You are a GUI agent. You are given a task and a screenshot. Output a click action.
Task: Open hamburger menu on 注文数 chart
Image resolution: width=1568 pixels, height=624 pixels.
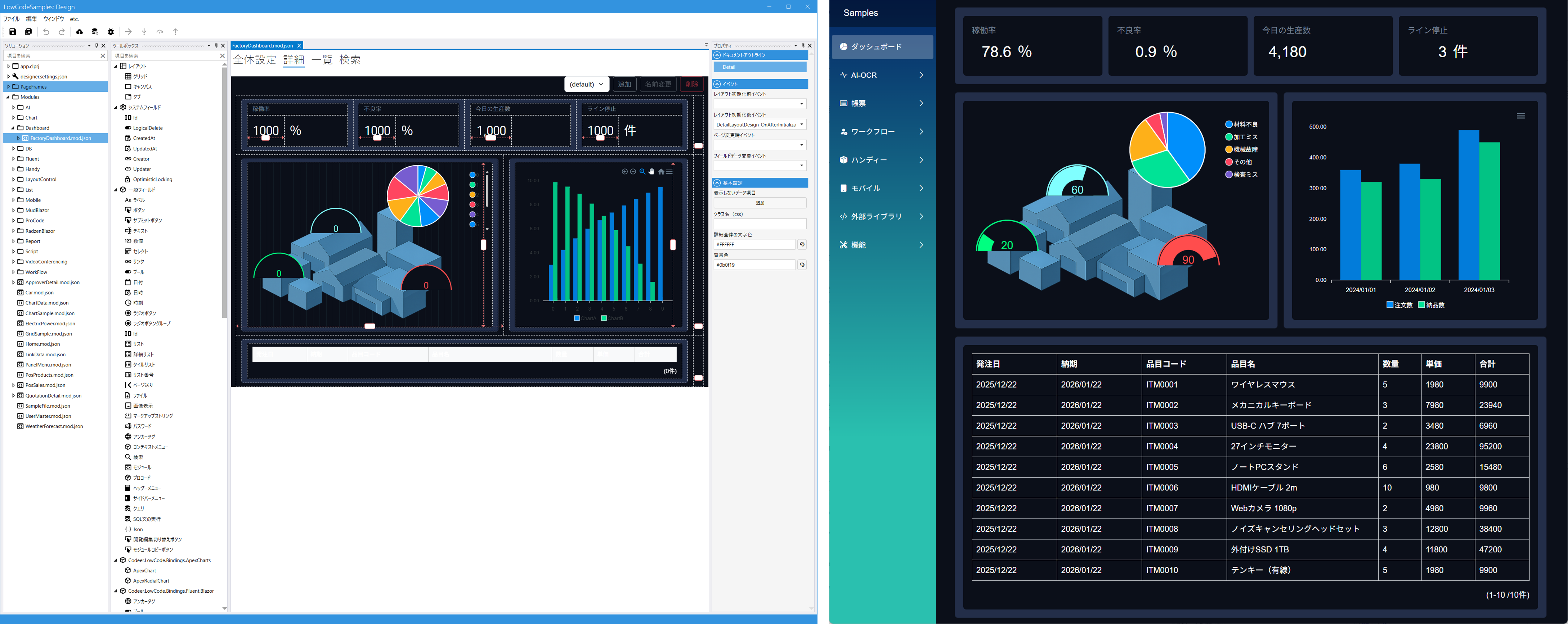pos(1520,116)
